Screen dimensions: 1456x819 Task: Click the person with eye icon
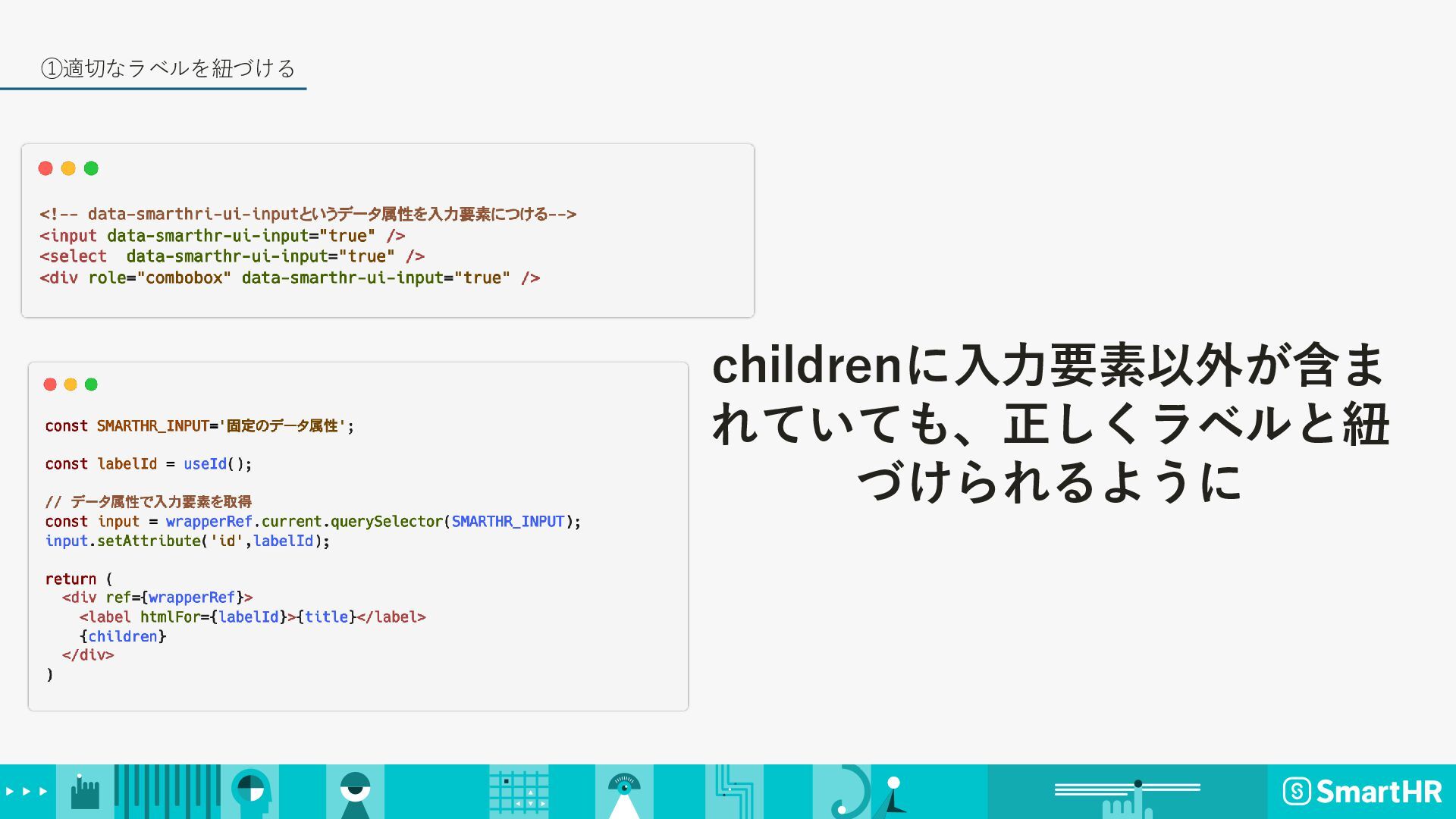[355, 792]
